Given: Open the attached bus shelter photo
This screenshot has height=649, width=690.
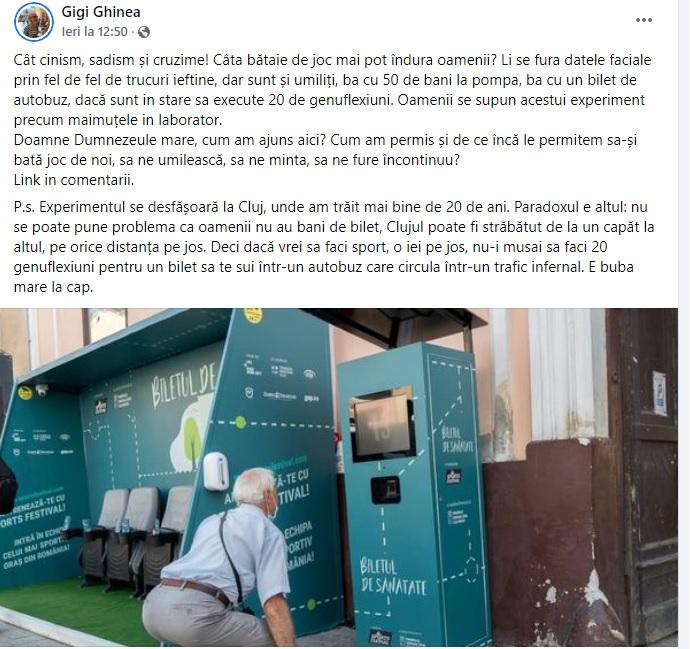Looking at the screenshot, I should (339, 477).
